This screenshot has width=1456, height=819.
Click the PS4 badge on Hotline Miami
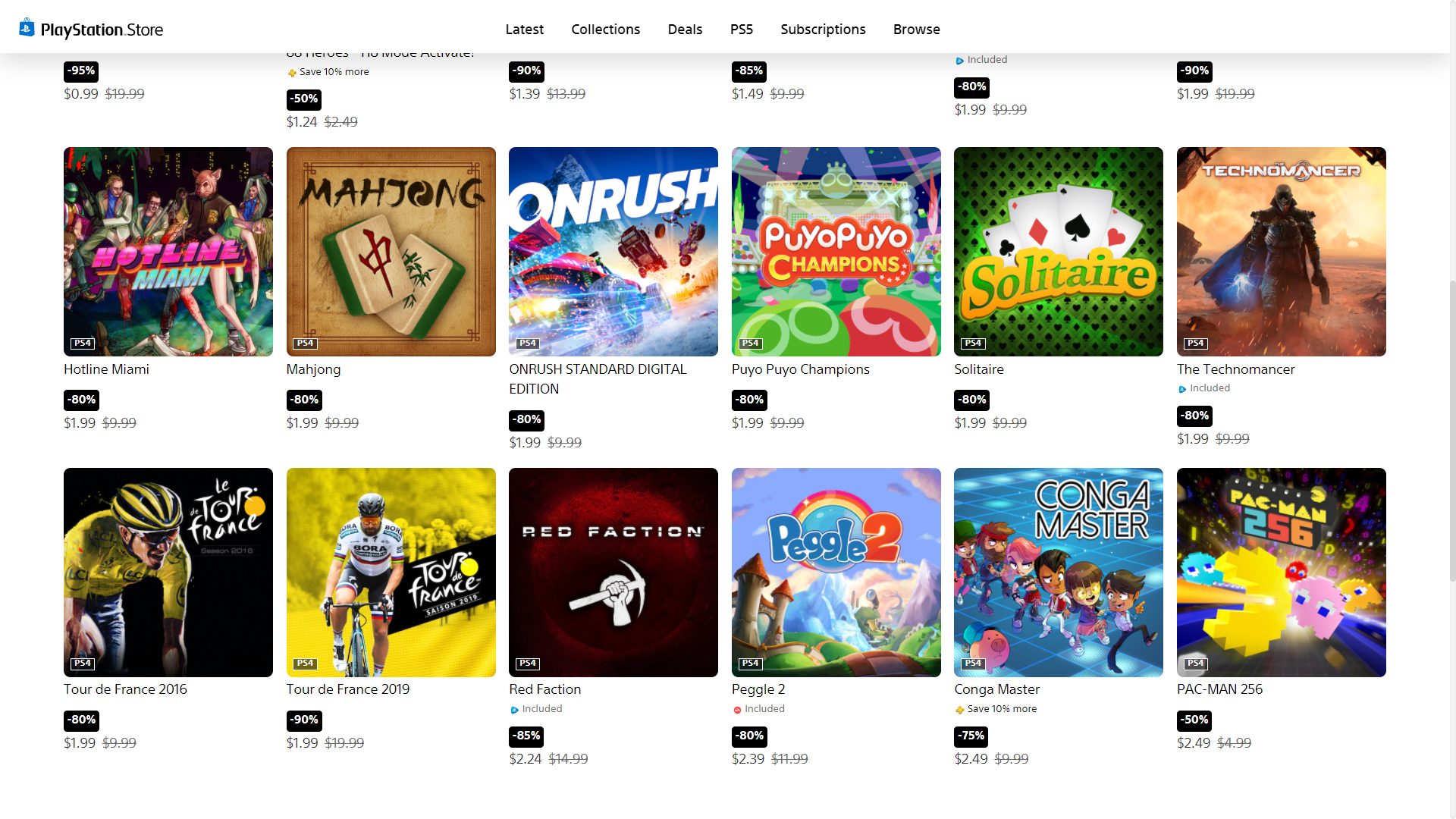[x=83, y=344]
